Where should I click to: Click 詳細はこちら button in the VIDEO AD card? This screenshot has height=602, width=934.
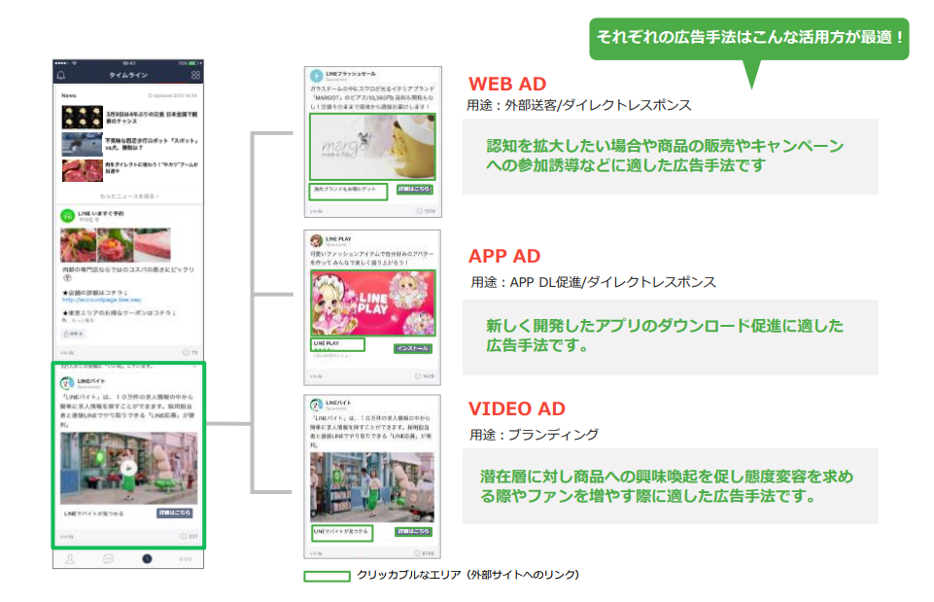pyautogui.click(x=414, y=531)
